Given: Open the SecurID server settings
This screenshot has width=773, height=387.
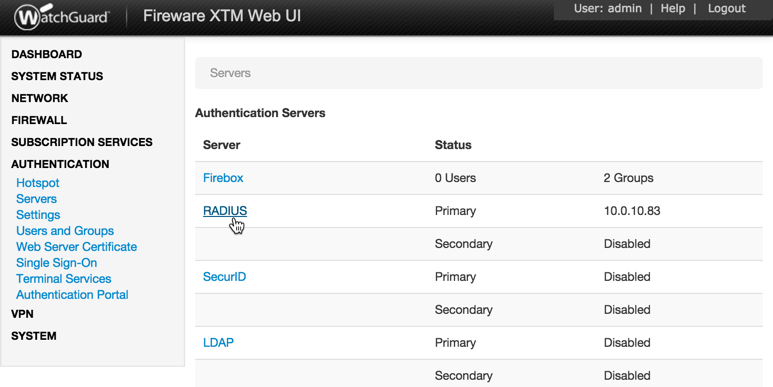Looking at the screenshot, I should pyautogui.click(x=224, y=277).
